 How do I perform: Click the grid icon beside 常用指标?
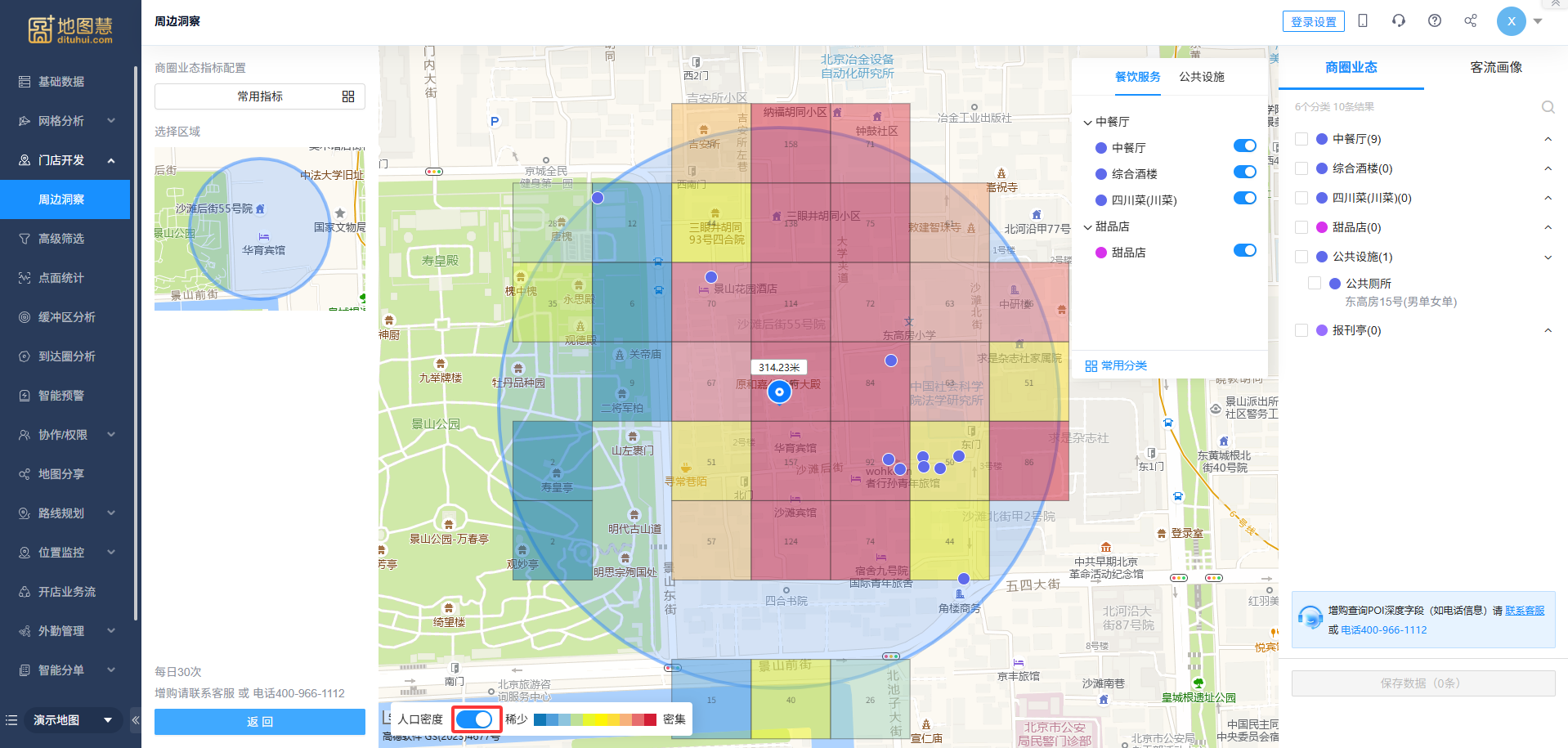click(348, 96)
